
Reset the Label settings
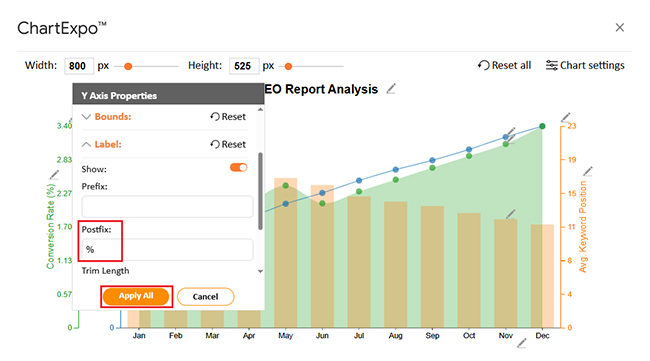(228, 144)
